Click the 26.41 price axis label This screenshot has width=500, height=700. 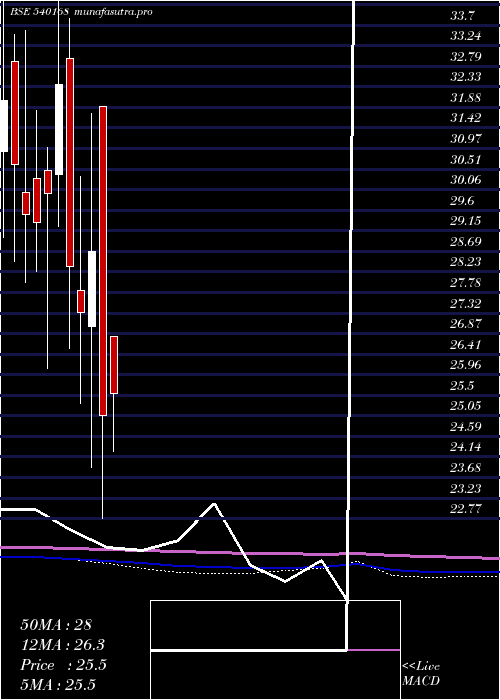(x=466, y=344)
